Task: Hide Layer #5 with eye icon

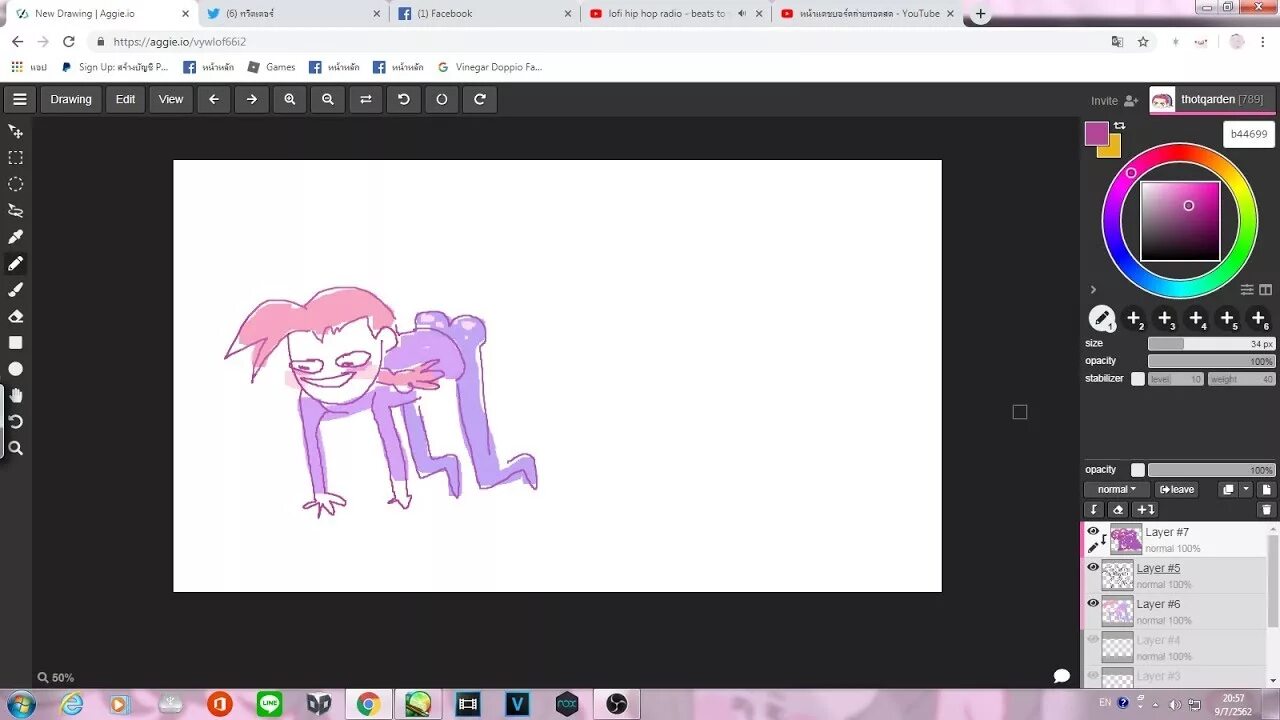Action: 1093,567
